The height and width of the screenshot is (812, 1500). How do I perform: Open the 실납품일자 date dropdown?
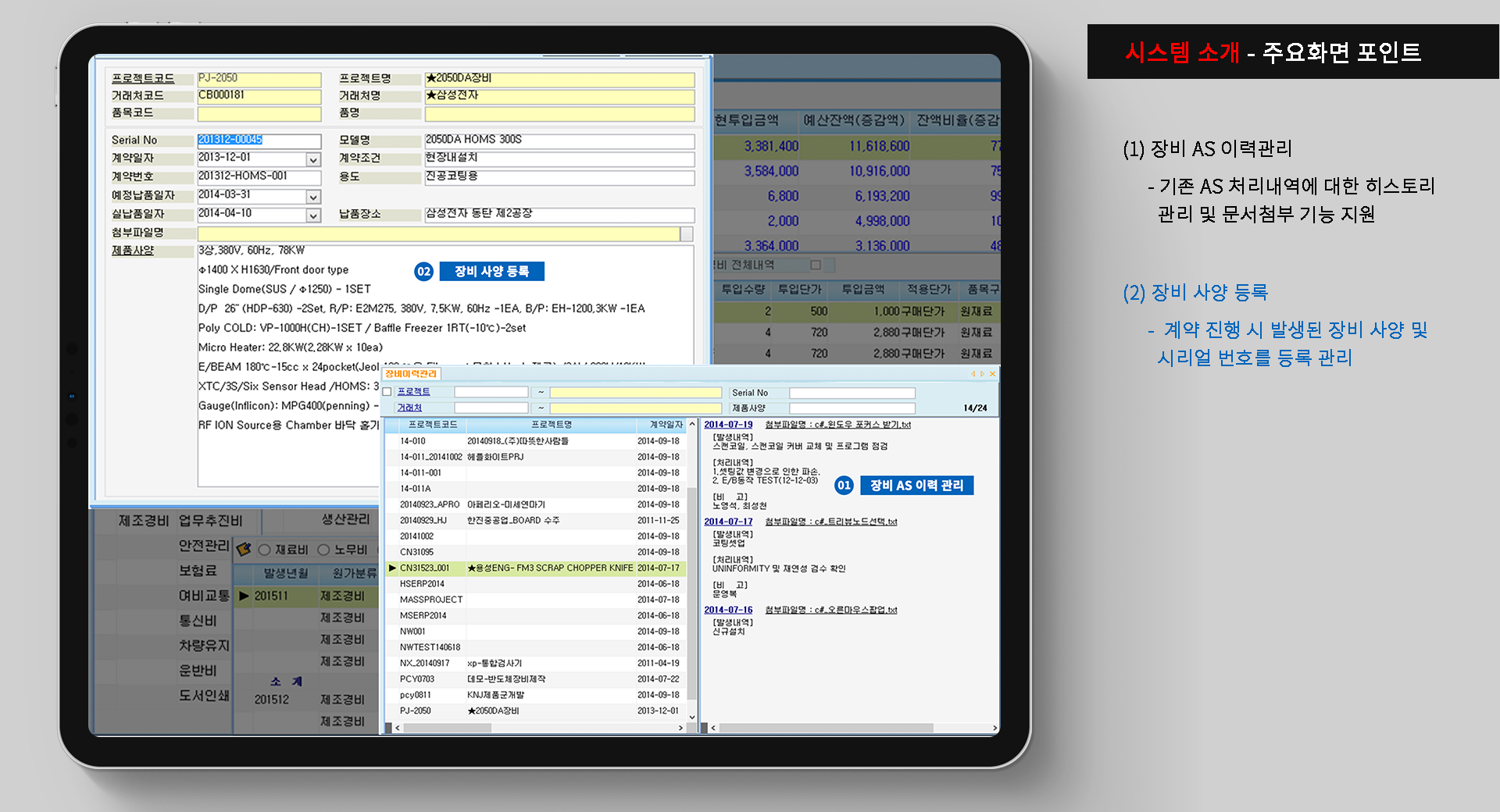point(313,215)
